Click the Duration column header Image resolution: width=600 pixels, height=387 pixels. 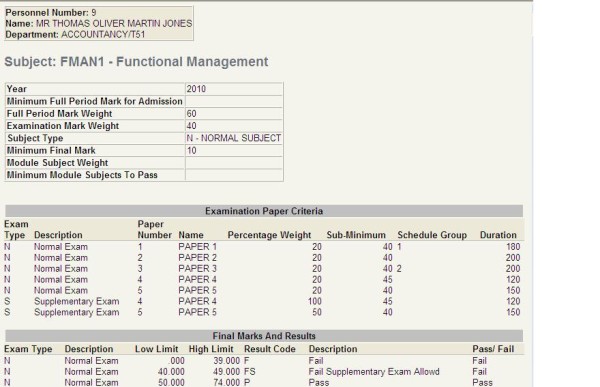coord(498,235)
